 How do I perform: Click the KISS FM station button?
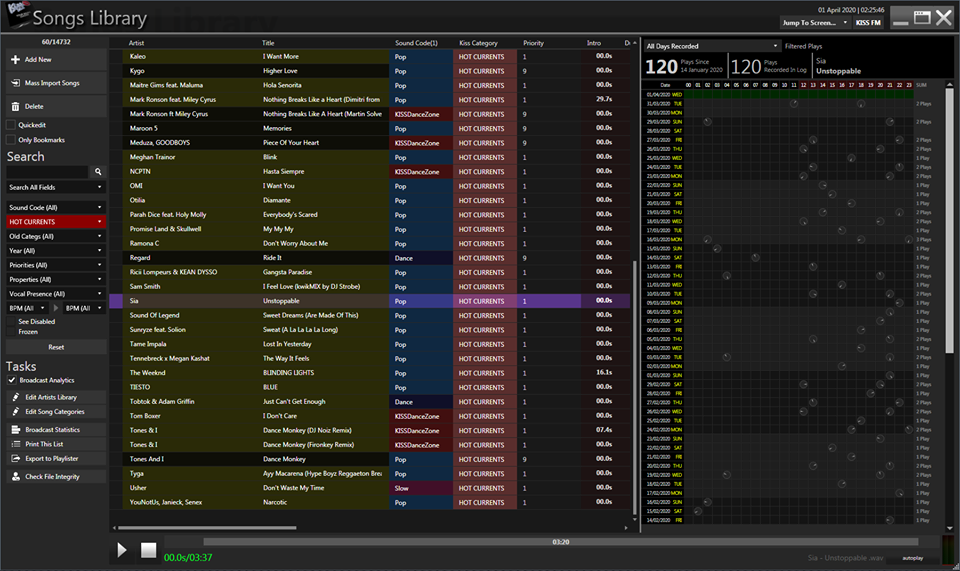868,23
